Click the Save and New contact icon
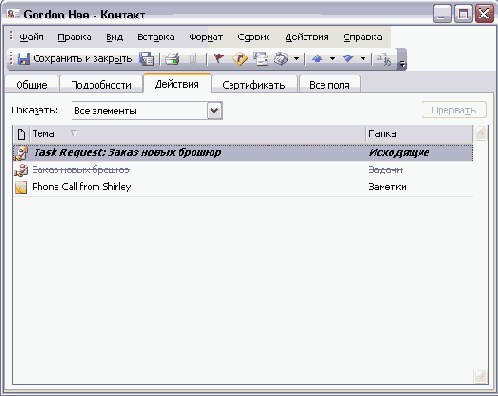Viewport: 498px width, 396px height. coord(146,59)
